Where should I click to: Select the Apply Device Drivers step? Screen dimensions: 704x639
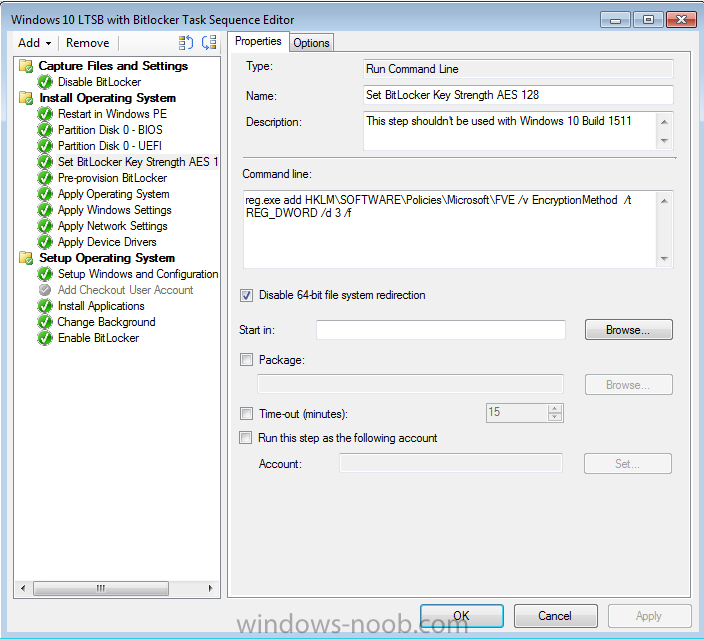(107, 242)
